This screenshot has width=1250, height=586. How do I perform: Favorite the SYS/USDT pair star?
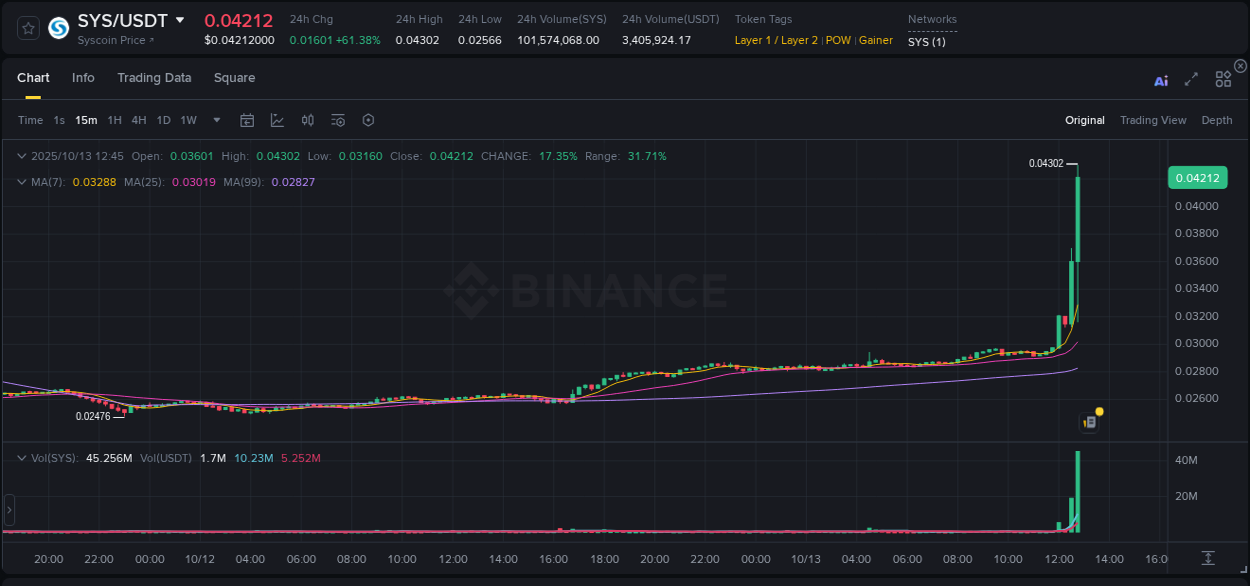click(27, 28)
